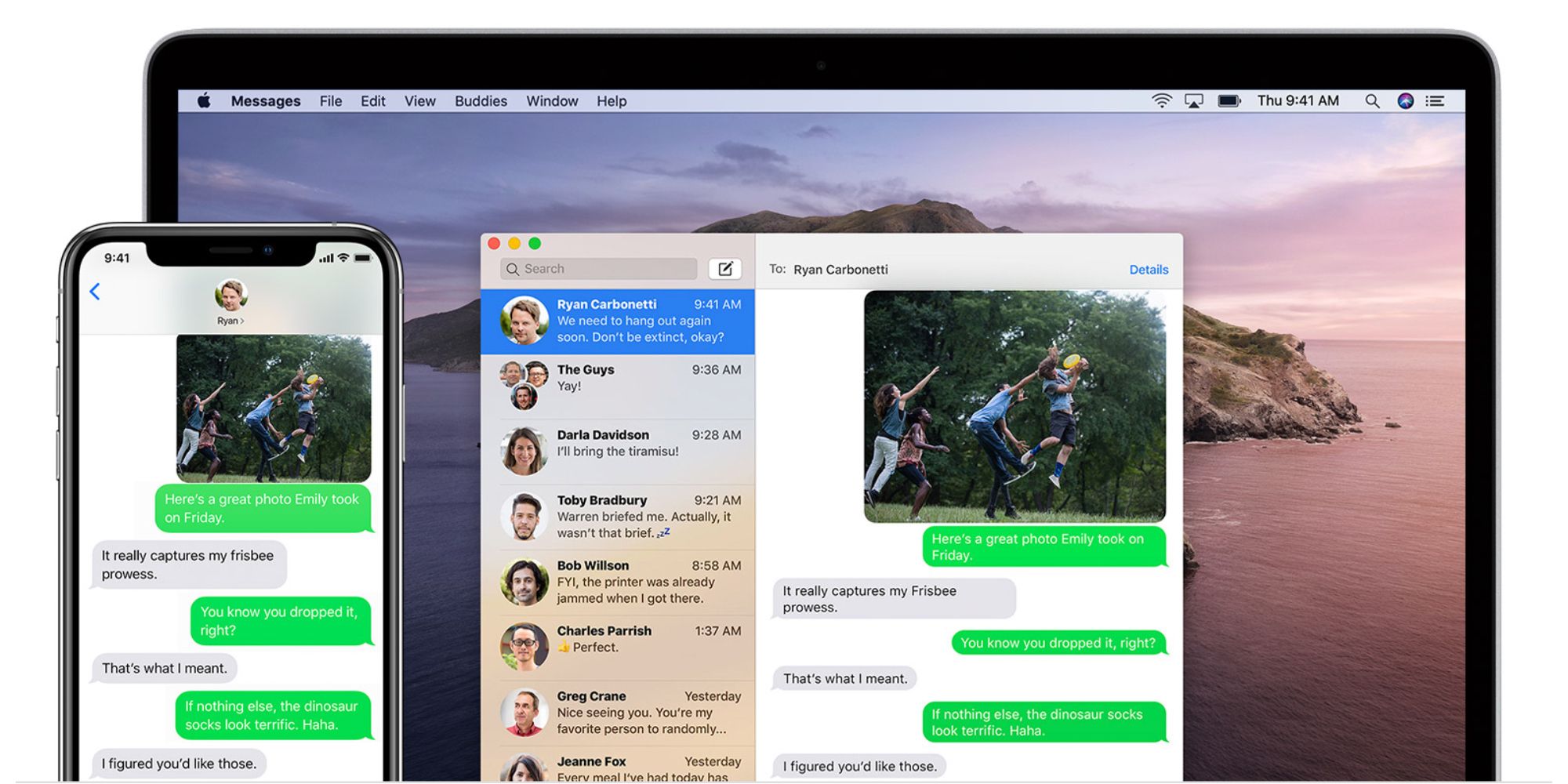Click the Details link in the conversation header
Screen dimensions: 1568x784
pos(1149,269)
